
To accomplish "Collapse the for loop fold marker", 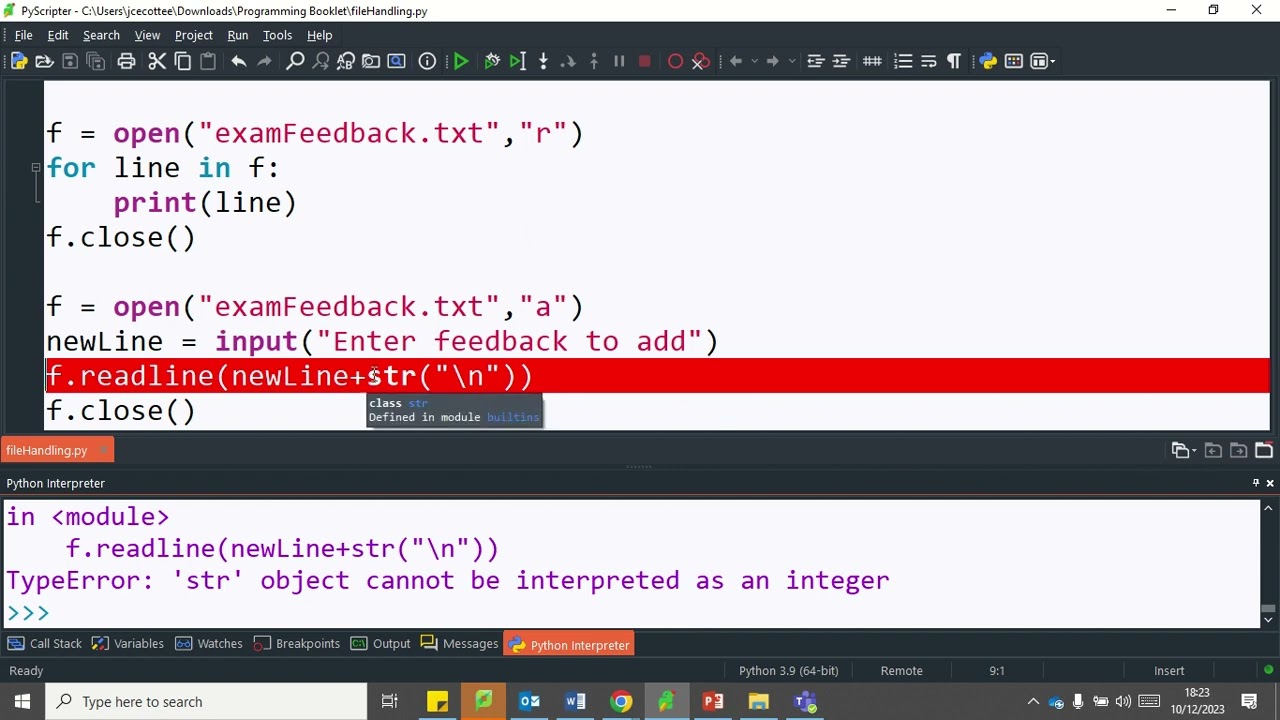I will (36, 168).
